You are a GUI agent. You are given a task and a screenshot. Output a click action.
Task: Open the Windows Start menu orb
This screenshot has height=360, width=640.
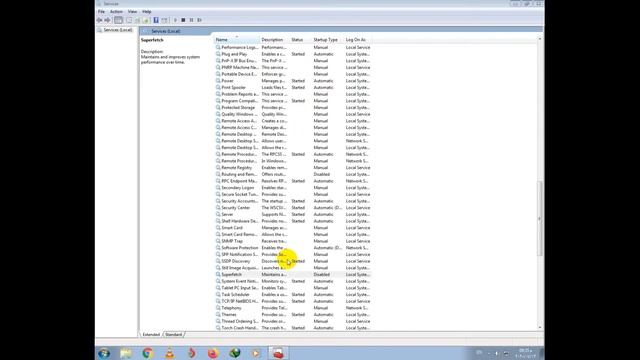(104, 353)
